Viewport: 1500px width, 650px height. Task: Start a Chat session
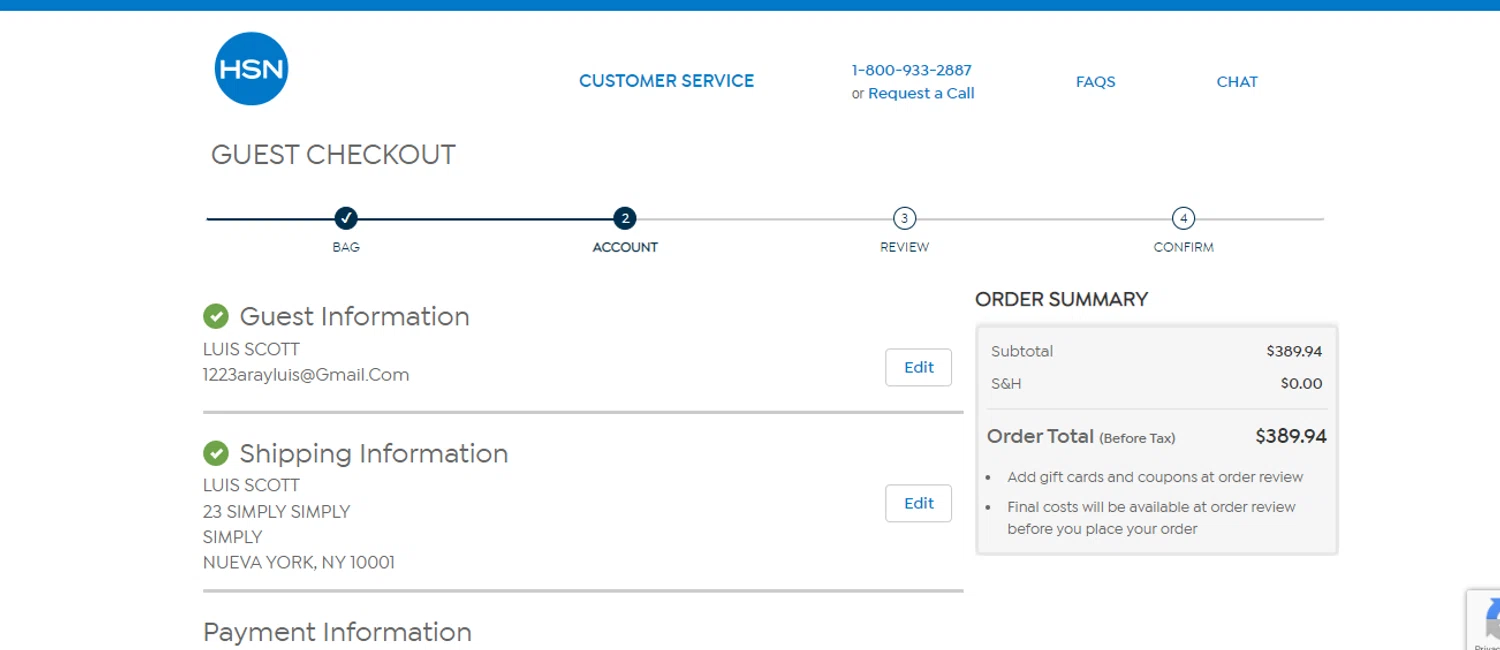coord(1237,82)
